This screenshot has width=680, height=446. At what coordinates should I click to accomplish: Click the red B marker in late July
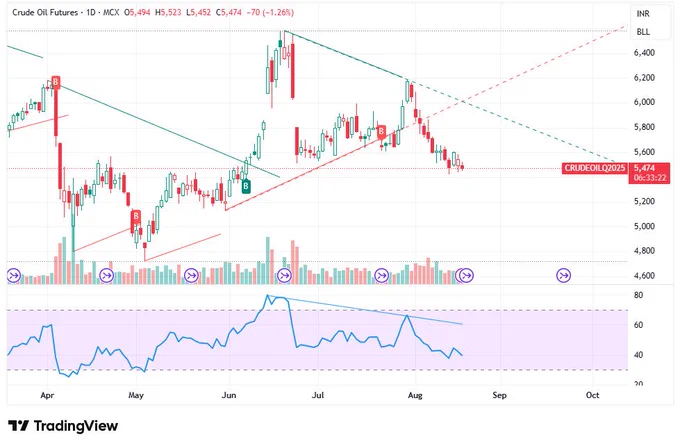coord(381,131)
